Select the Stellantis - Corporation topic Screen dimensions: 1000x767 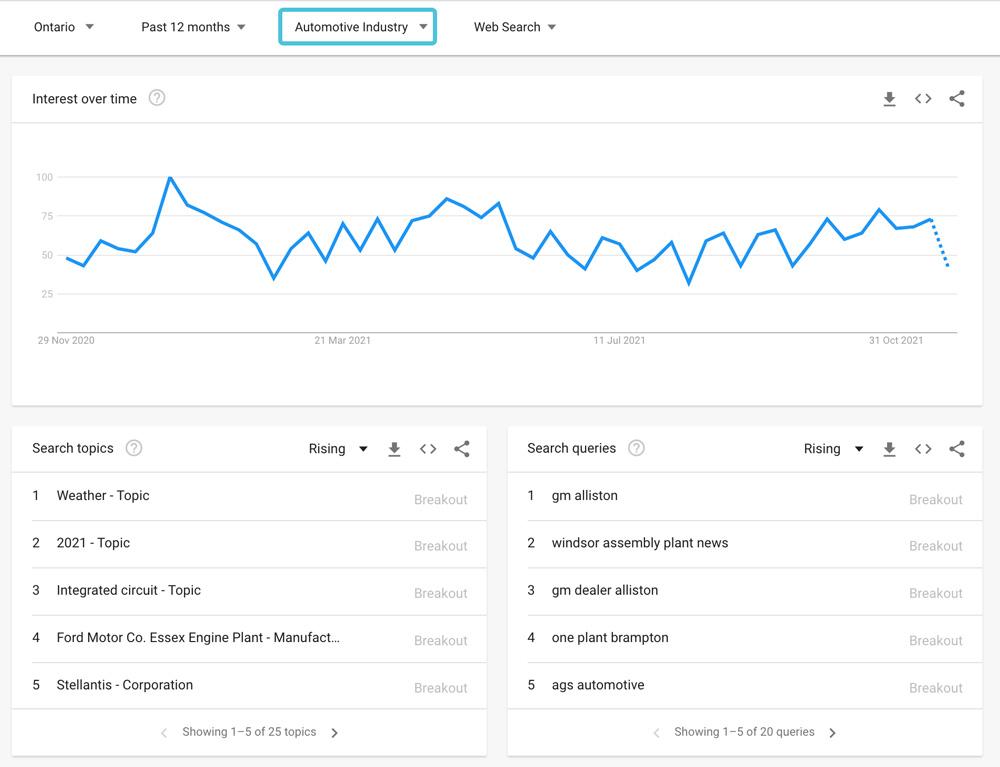click(x=125, y=685)
